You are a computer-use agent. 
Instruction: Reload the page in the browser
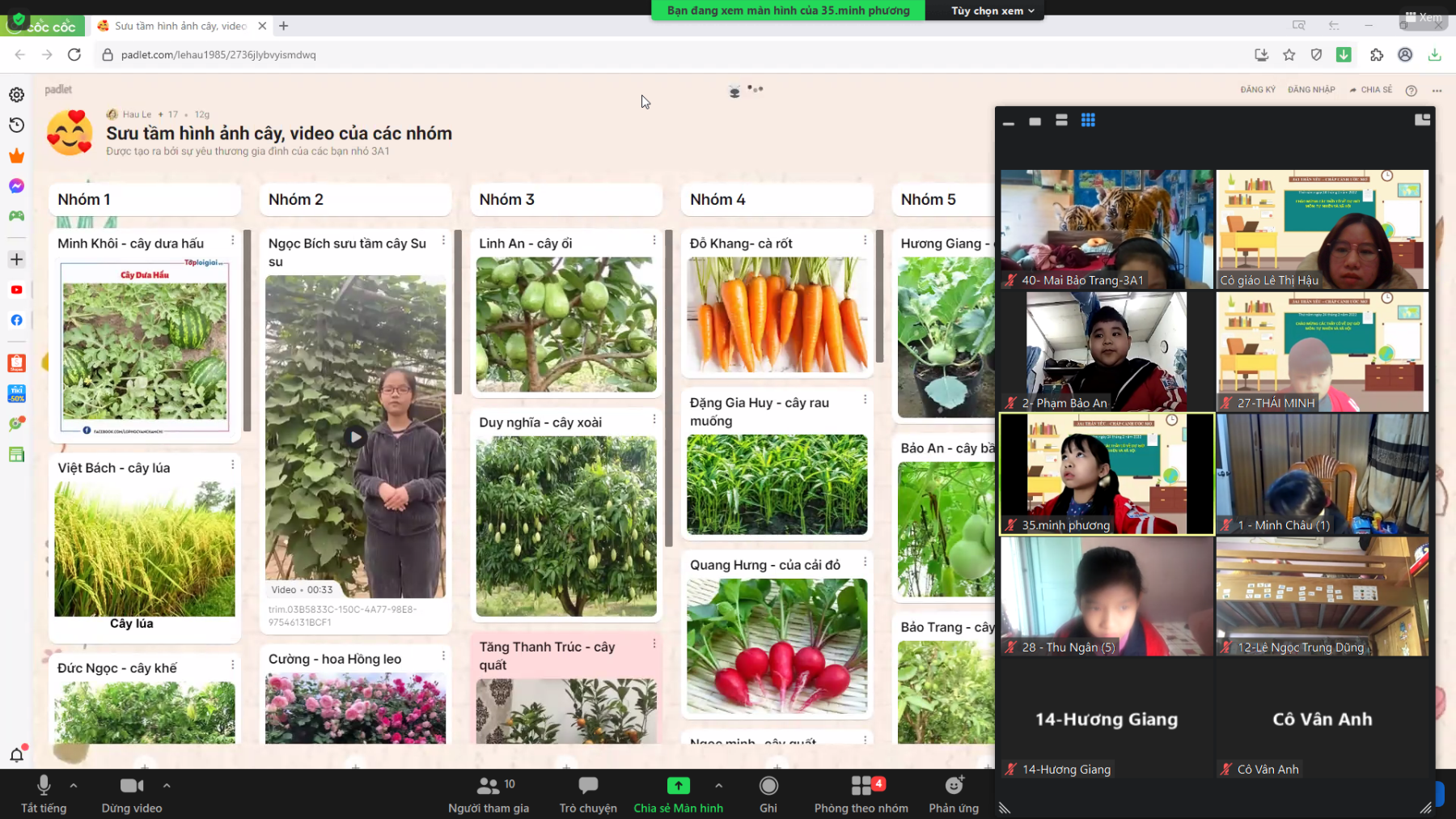(x=74, y=55)
